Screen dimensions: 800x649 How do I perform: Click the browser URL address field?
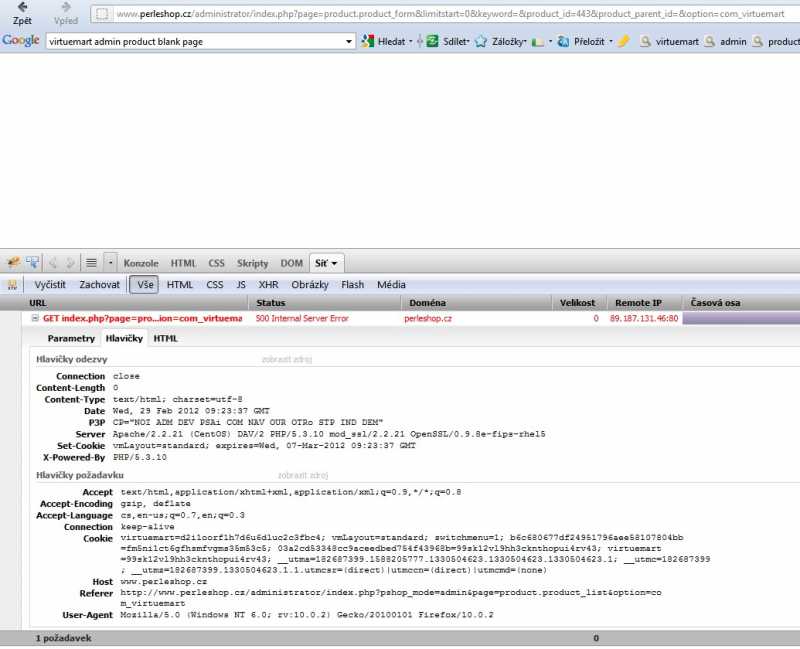tap(450, 14)
